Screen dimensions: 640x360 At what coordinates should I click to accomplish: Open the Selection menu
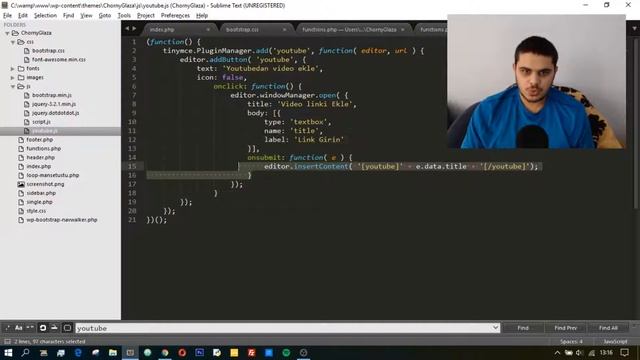(45, 16)
